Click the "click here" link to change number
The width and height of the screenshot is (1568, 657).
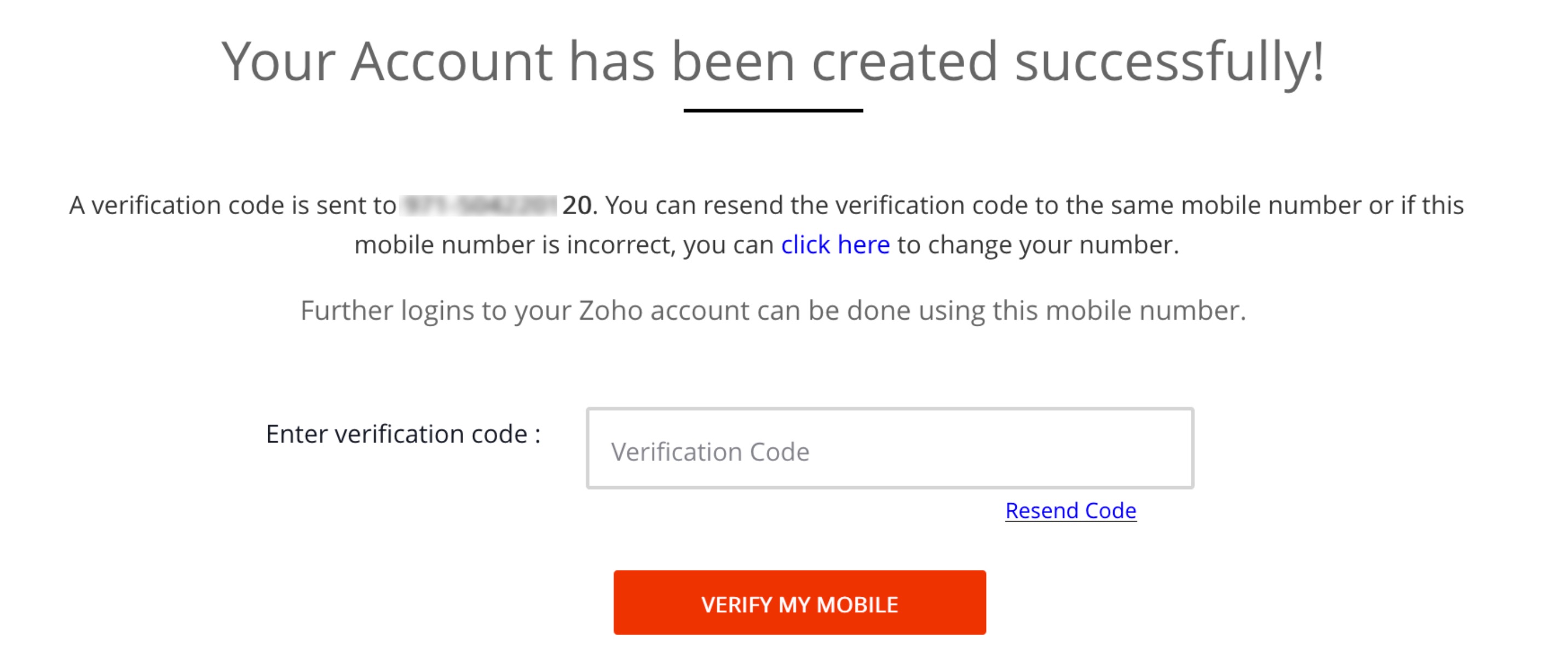tap(834, 245)
